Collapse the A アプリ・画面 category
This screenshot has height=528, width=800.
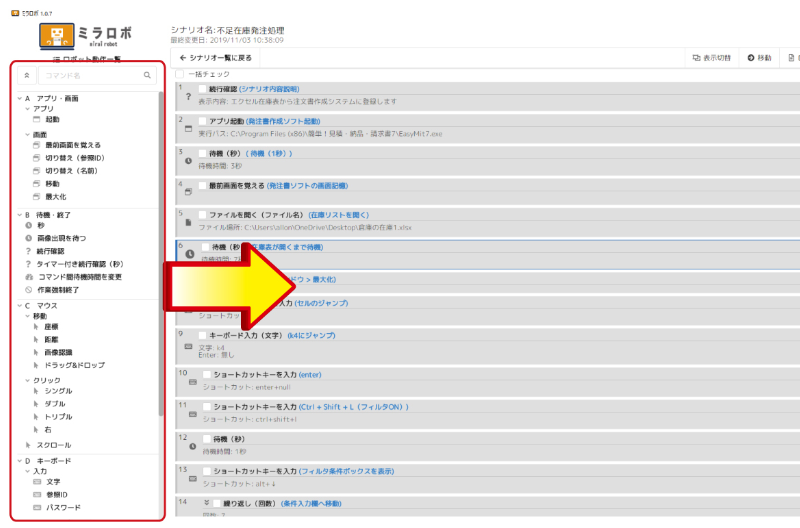point(20,98)
